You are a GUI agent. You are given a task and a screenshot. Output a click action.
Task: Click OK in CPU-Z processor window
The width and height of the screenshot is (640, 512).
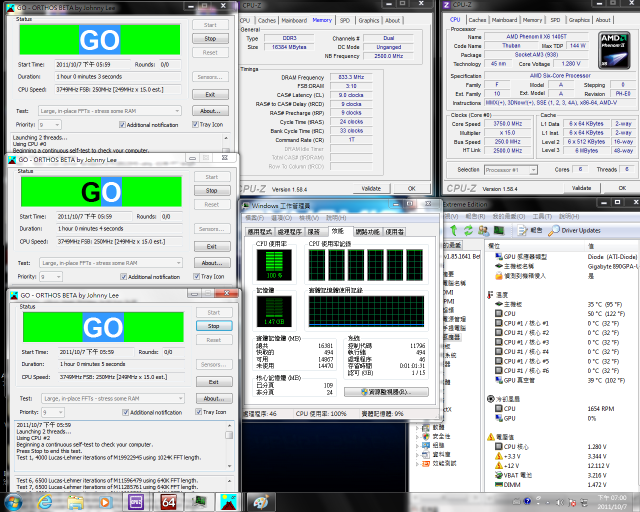coord(622,188)
